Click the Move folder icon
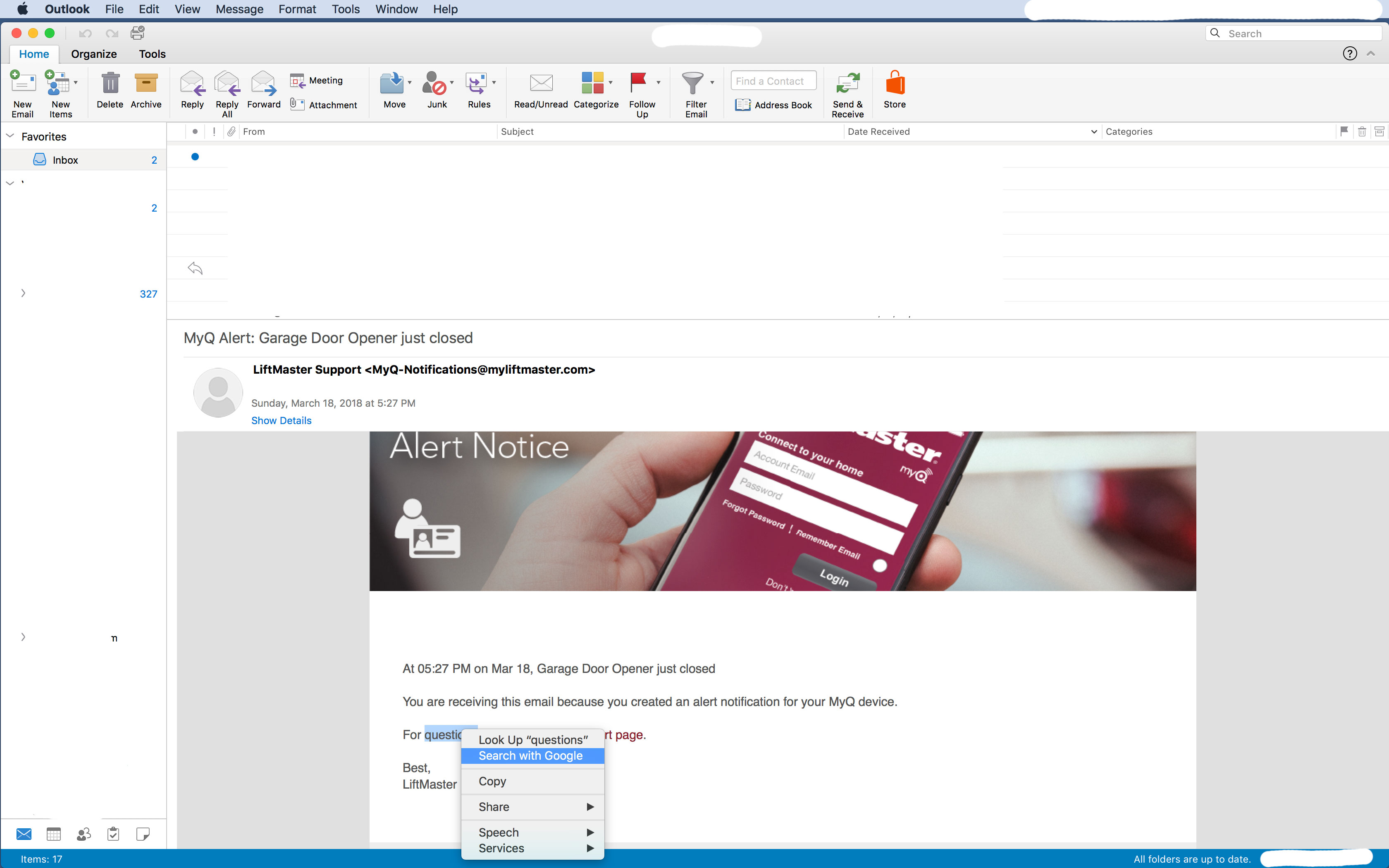The image size is (1389, 868). pyautogui.click(x=392, y=83)
